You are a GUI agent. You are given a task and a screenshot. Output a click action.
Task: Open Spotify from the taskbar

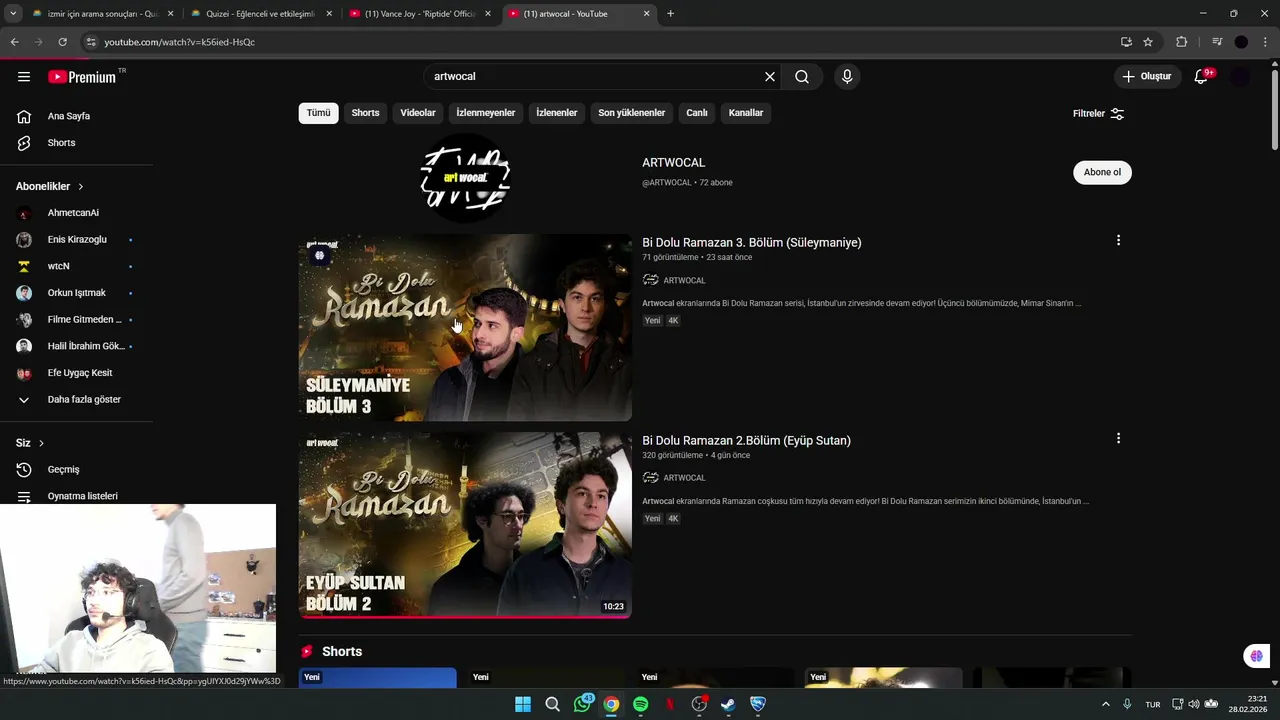pyautogui.click(x=640, y=704)
